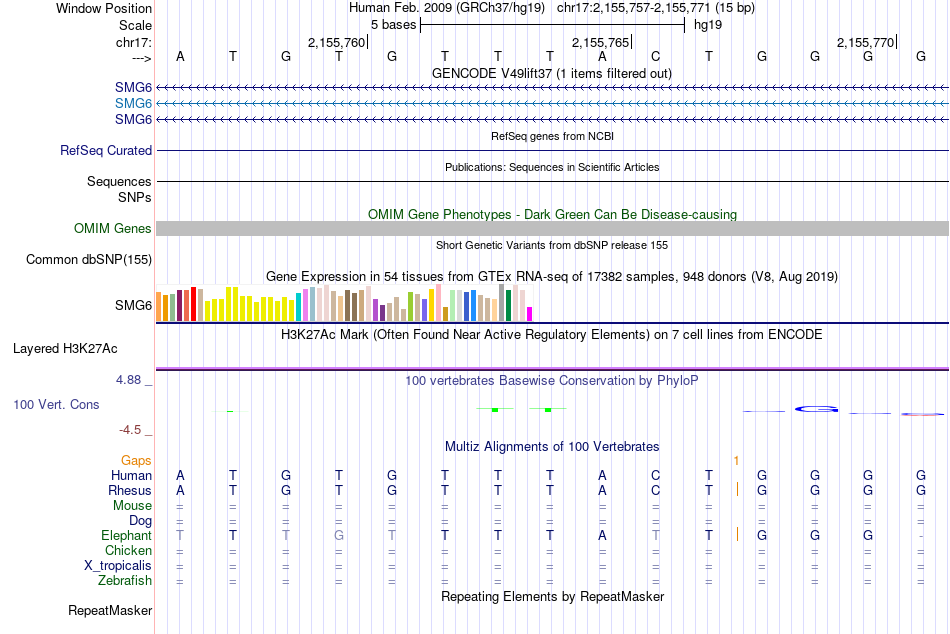This screenshot has height=634, width=950.
Task: Open the 'RefSeq genes from NCBI' track title
Action: tap(552, 136)
